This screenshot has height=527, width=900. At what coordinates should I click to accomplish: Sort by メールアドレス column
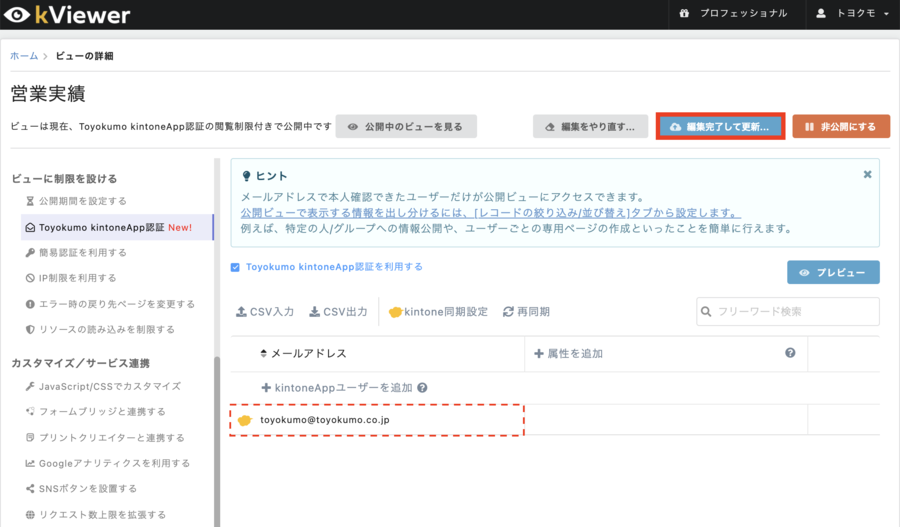303,354
